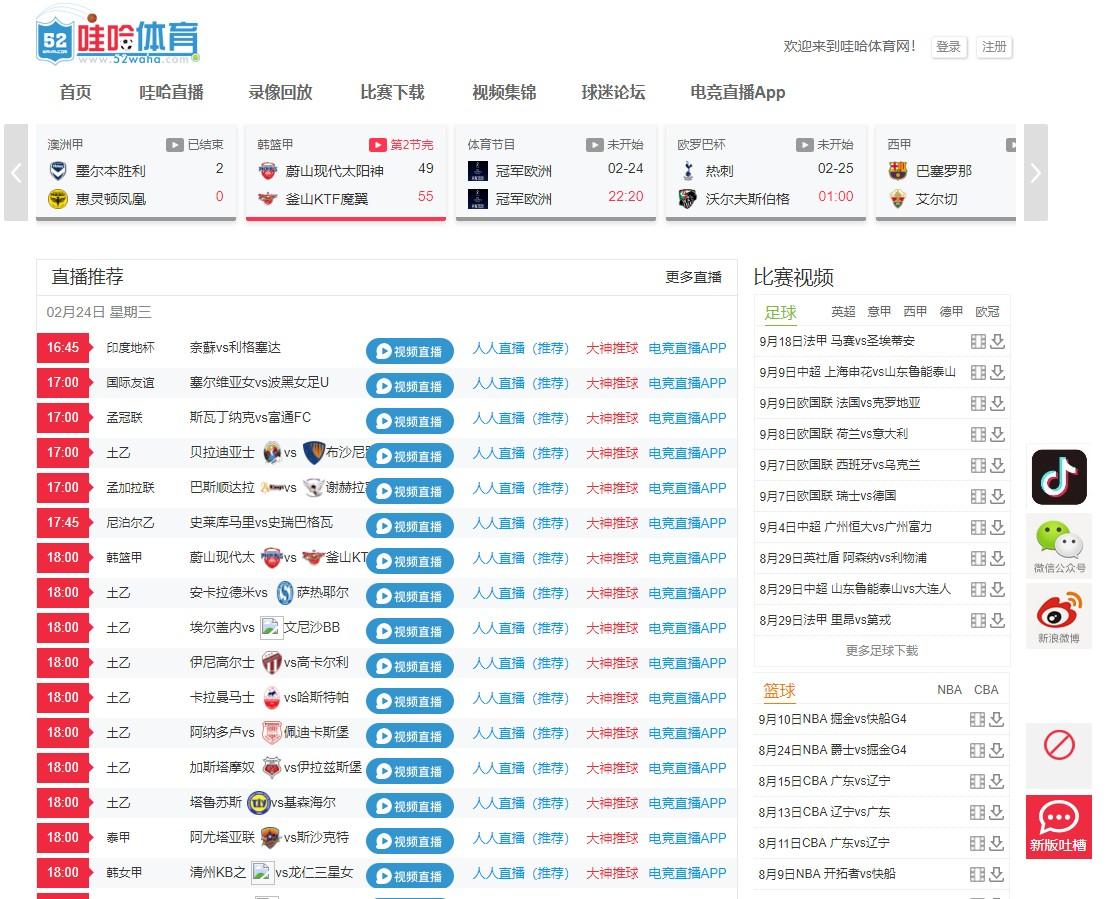This screenshot has height=899, width=1106.
Task: Play 视频直播 for 奈赫vs利格塞达 match
Action: tap(409, 351)
